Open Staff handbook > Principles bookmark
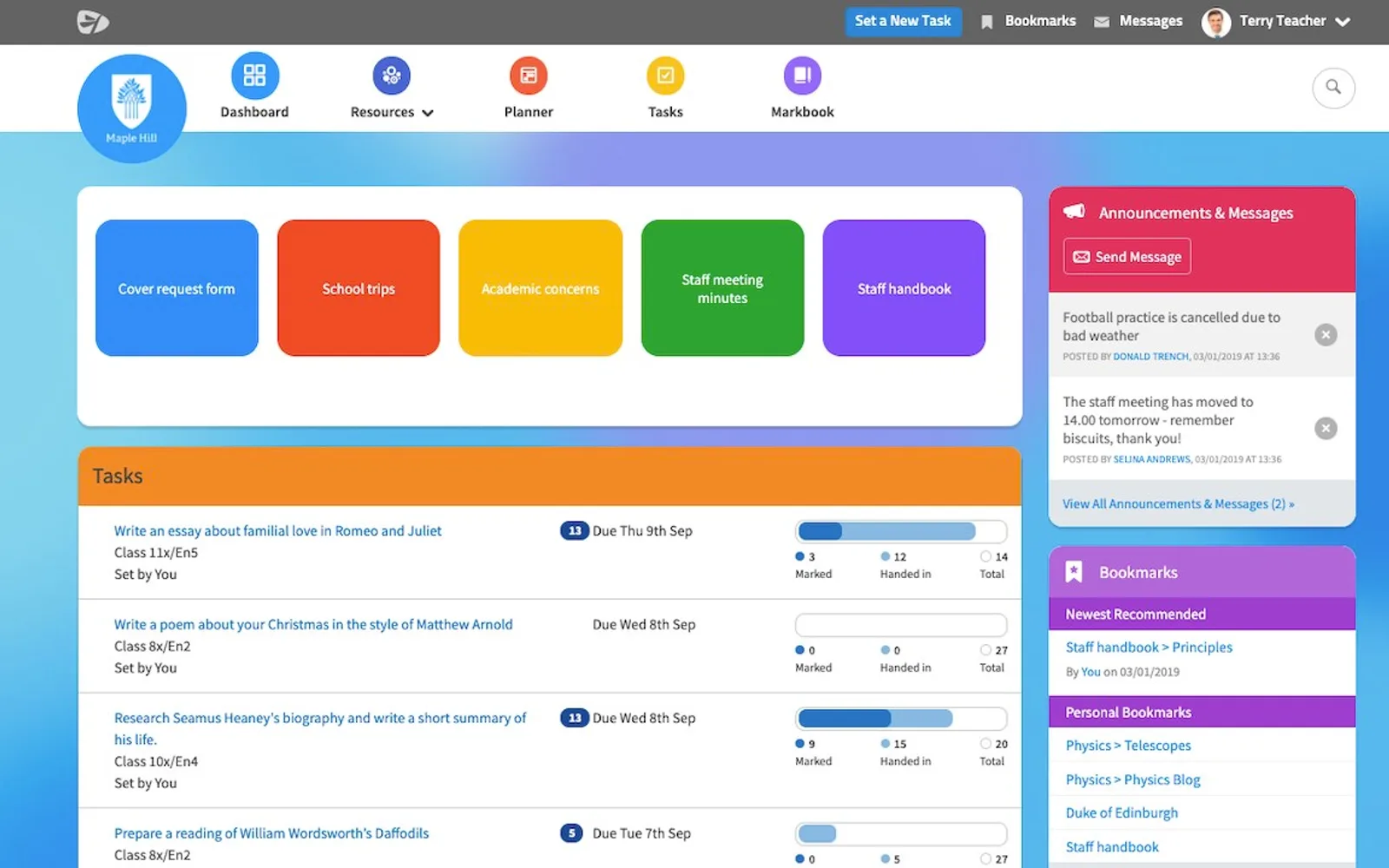 (1149, 648)
